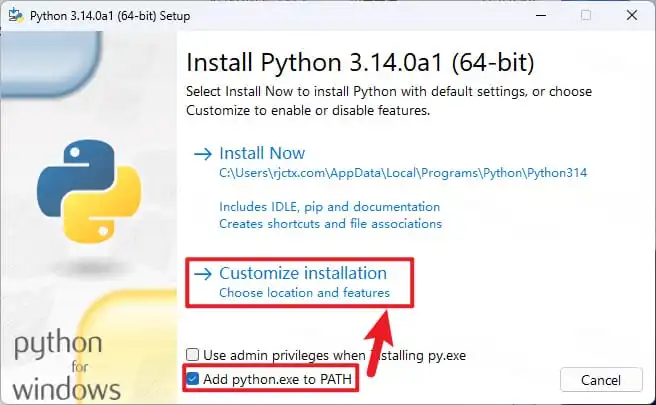Image resolution: width=656 pixels, height=405 pixels.
Task: Uncheck Add python.exe to PATH
Action: 192,379
